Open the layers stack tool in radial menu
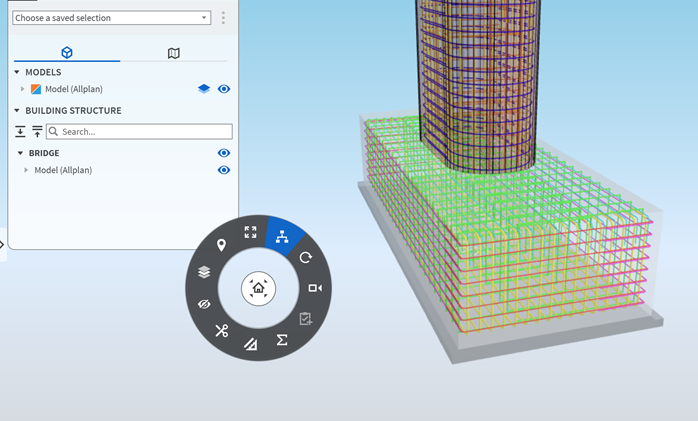 pos(204,271)
